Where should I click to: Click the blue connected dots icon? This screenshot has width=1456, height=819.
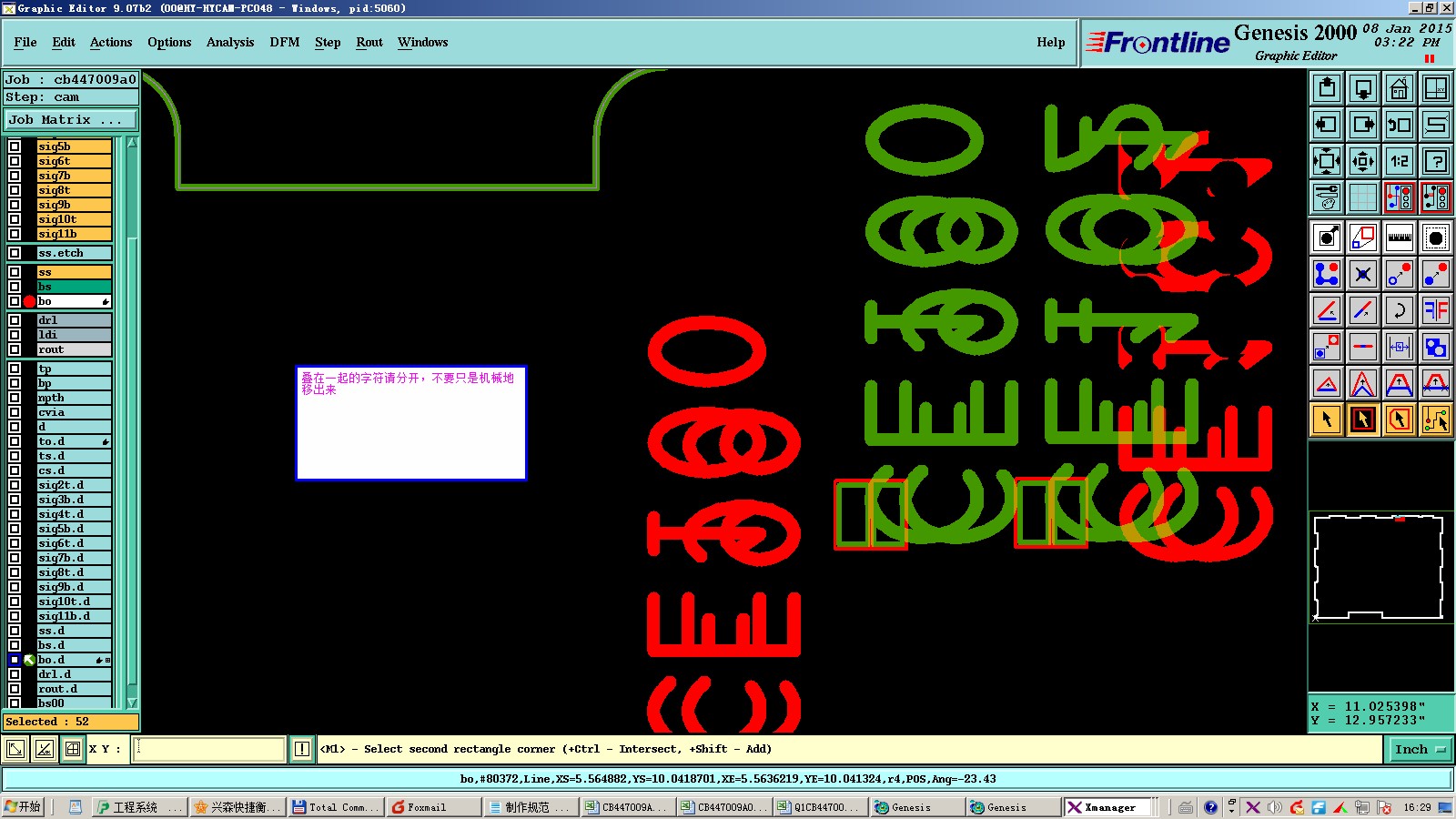[x=1327, y=274]
